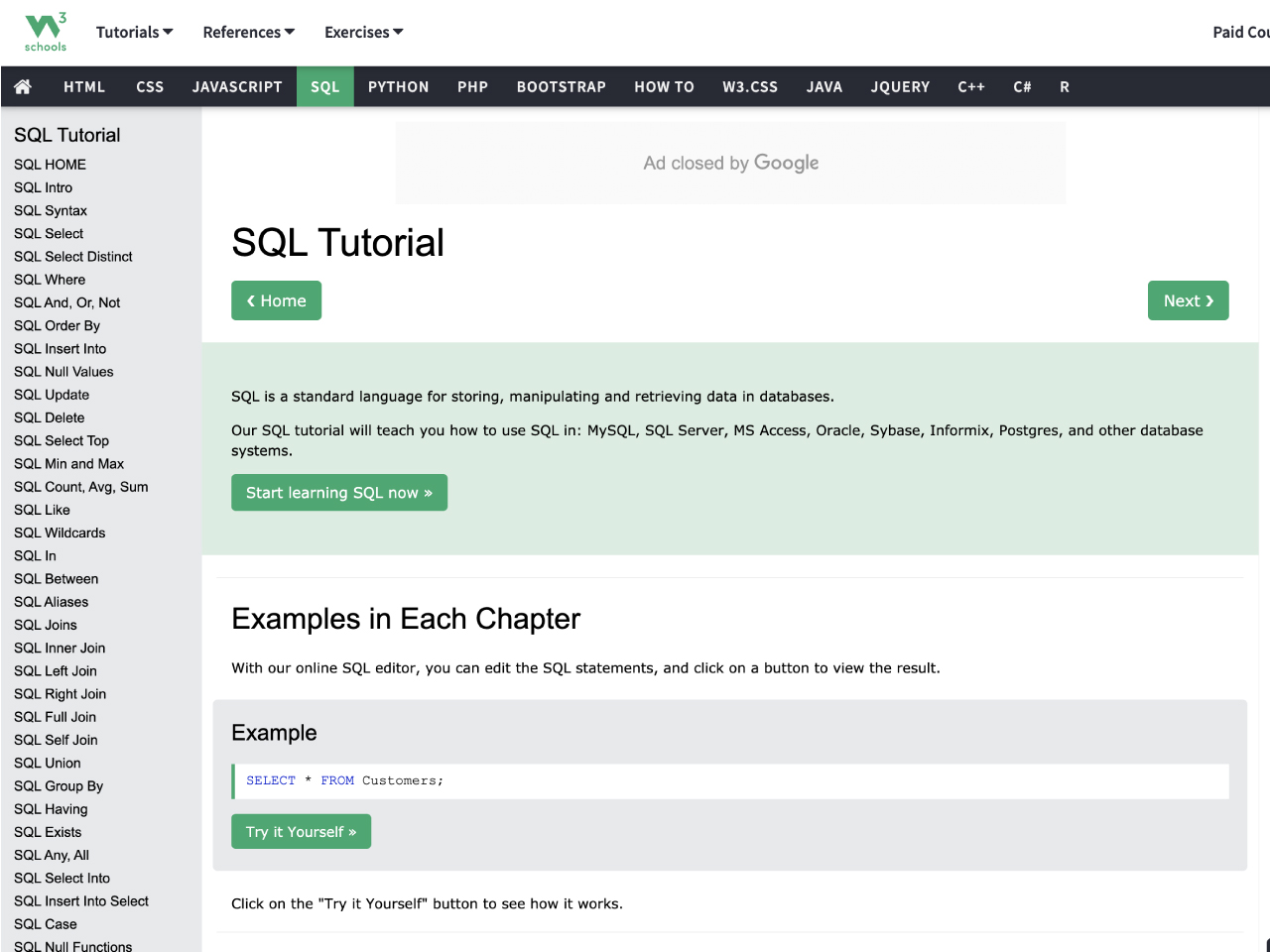Open the PHP tab
1270x952 pixels.
pyautogui.click(x=473, y=86)
